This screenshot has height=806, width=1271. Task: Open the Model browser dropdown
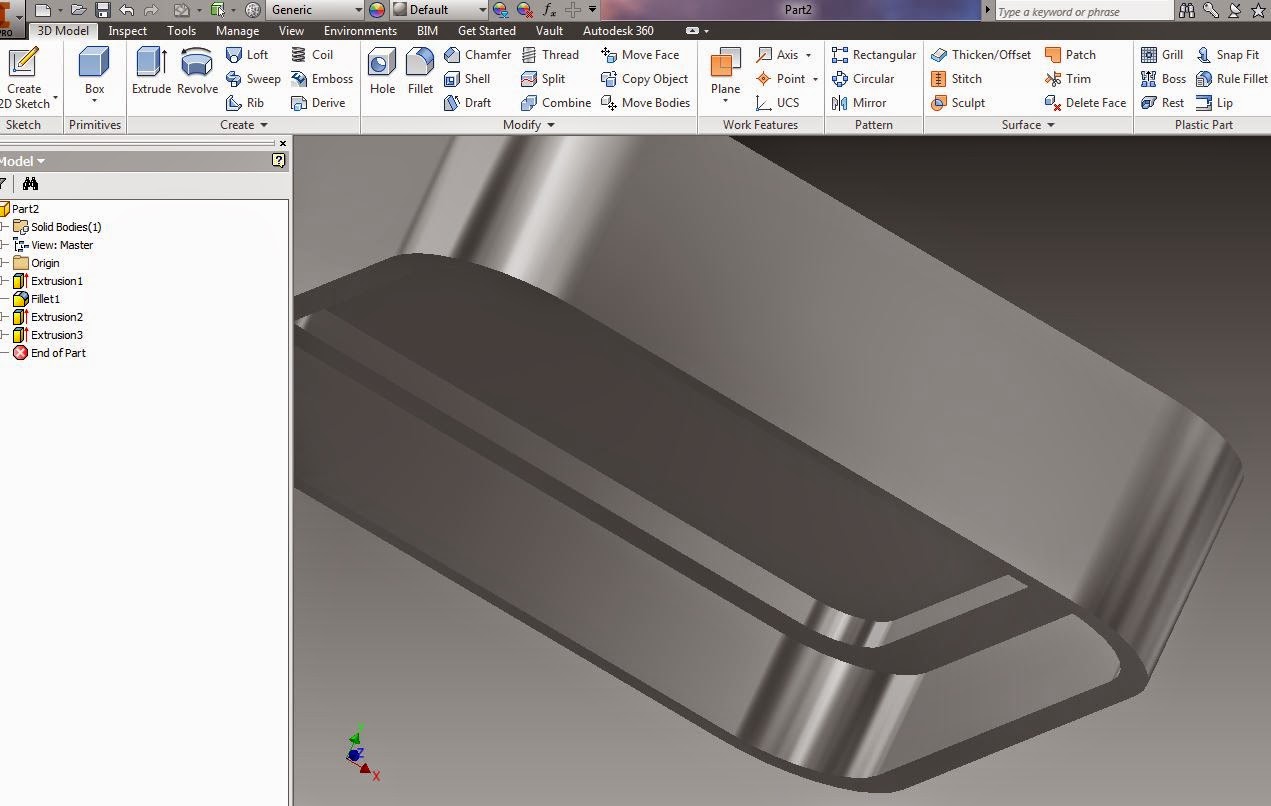pos(24,161)
